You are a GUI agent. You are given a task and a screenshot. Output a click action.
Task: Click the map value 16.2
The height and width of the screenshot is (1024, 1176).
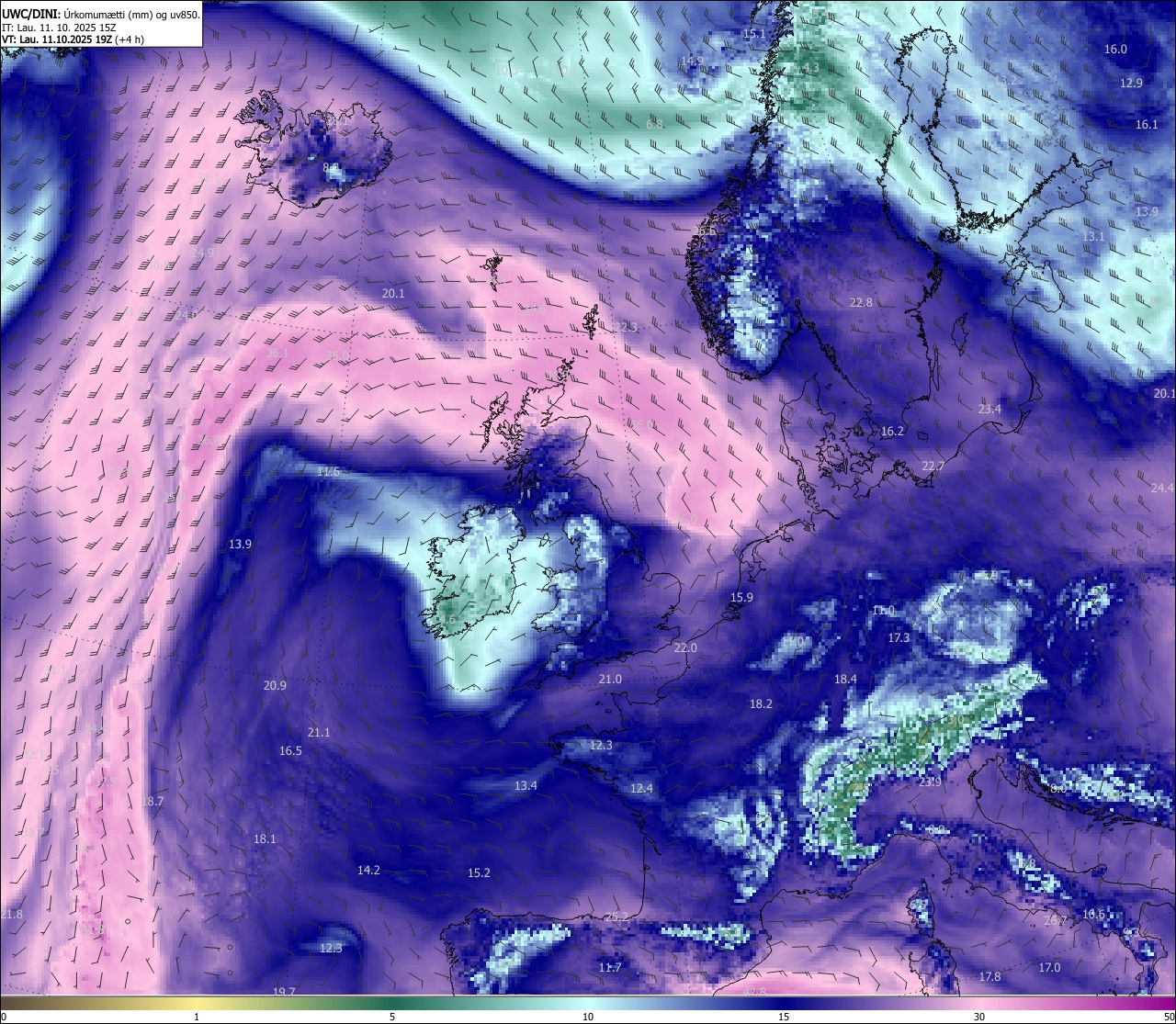892,432
